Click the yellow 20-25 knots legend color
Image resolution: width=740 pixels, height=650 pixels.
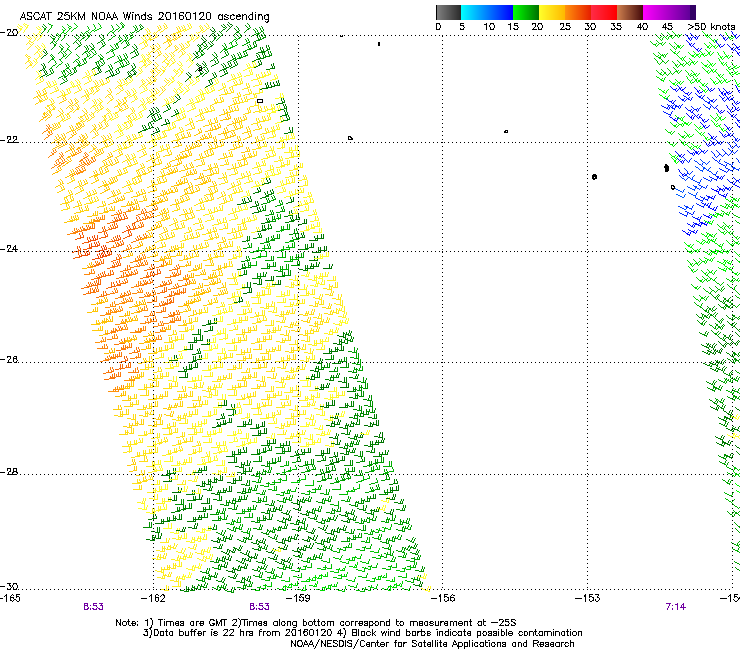[x=552, y=12]
